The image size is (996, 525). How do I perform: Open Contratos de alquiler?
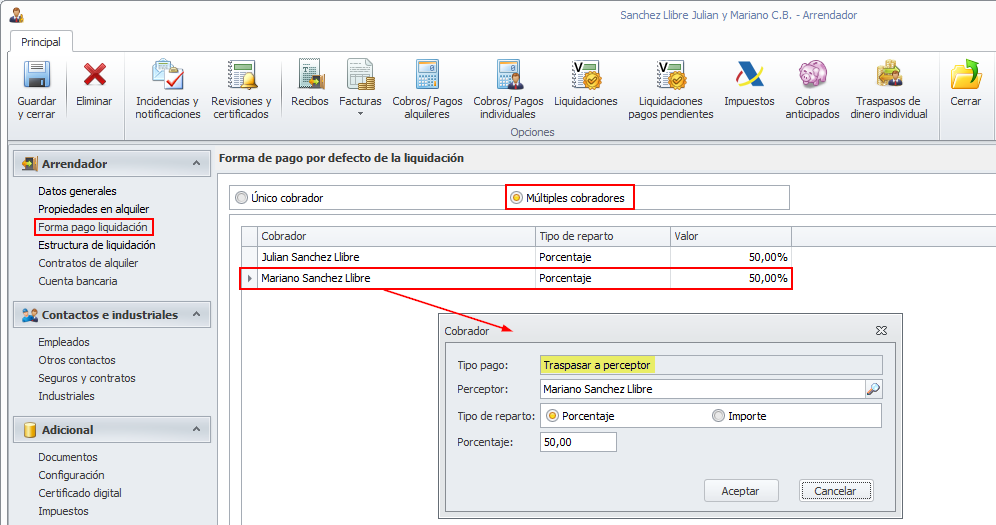tap(88, 263)
